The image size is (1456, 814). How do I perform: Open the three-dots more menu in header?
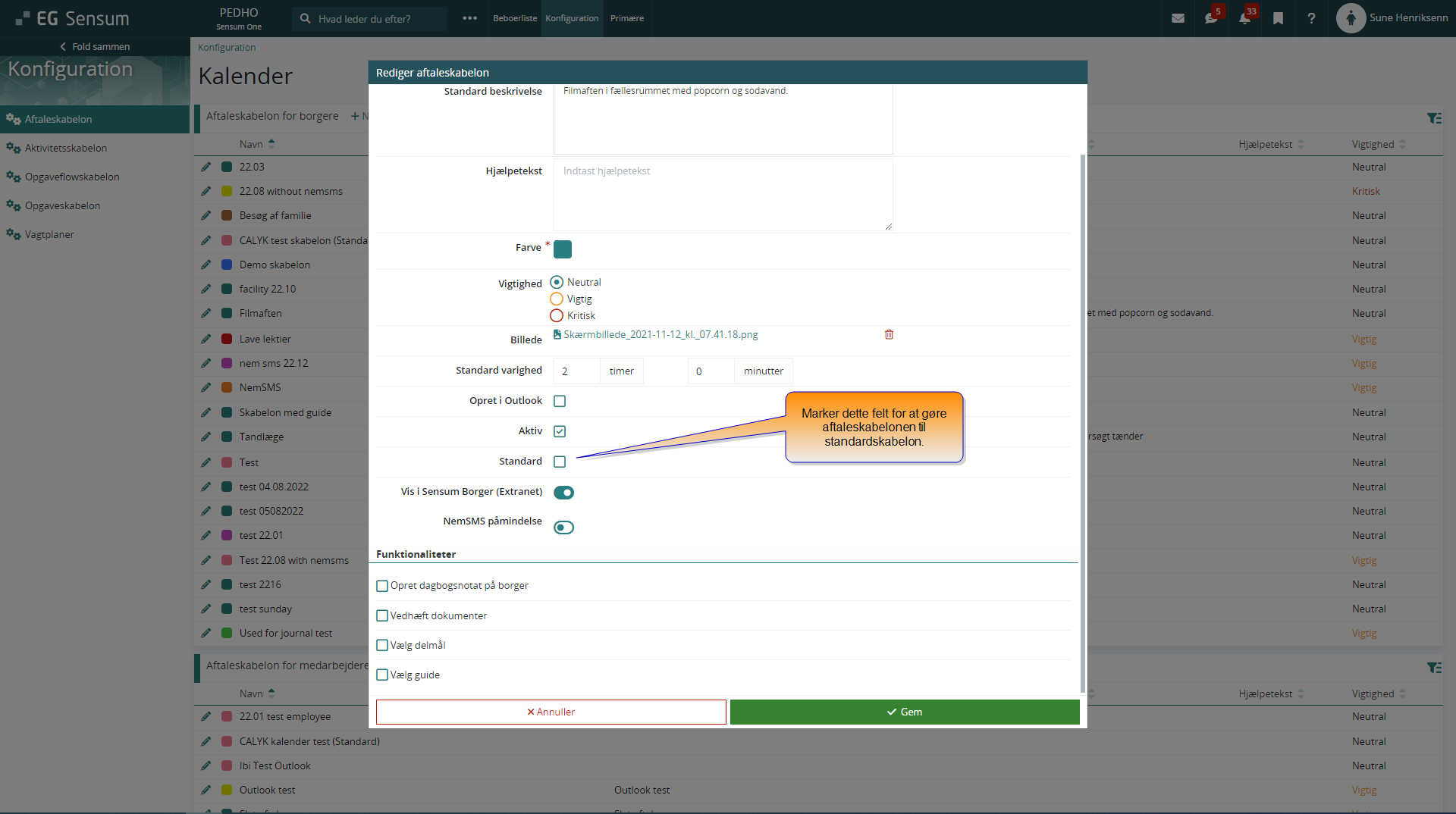coord(469,18)
